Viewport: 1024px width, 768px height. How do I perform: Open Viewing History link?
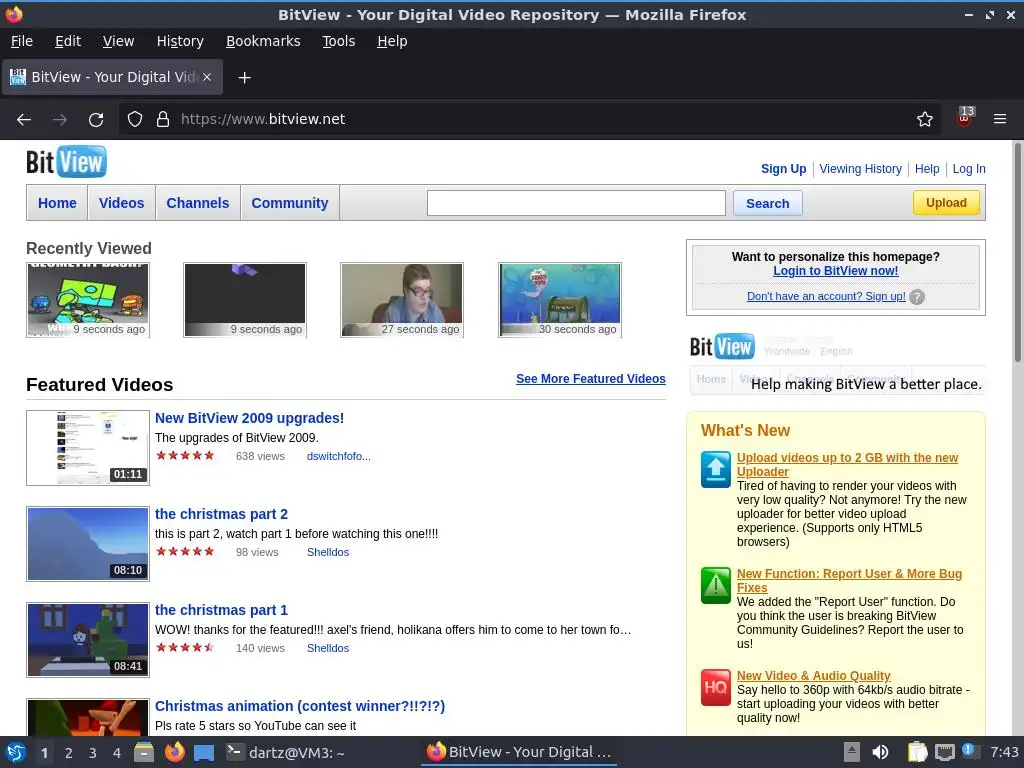coord(860,168)
